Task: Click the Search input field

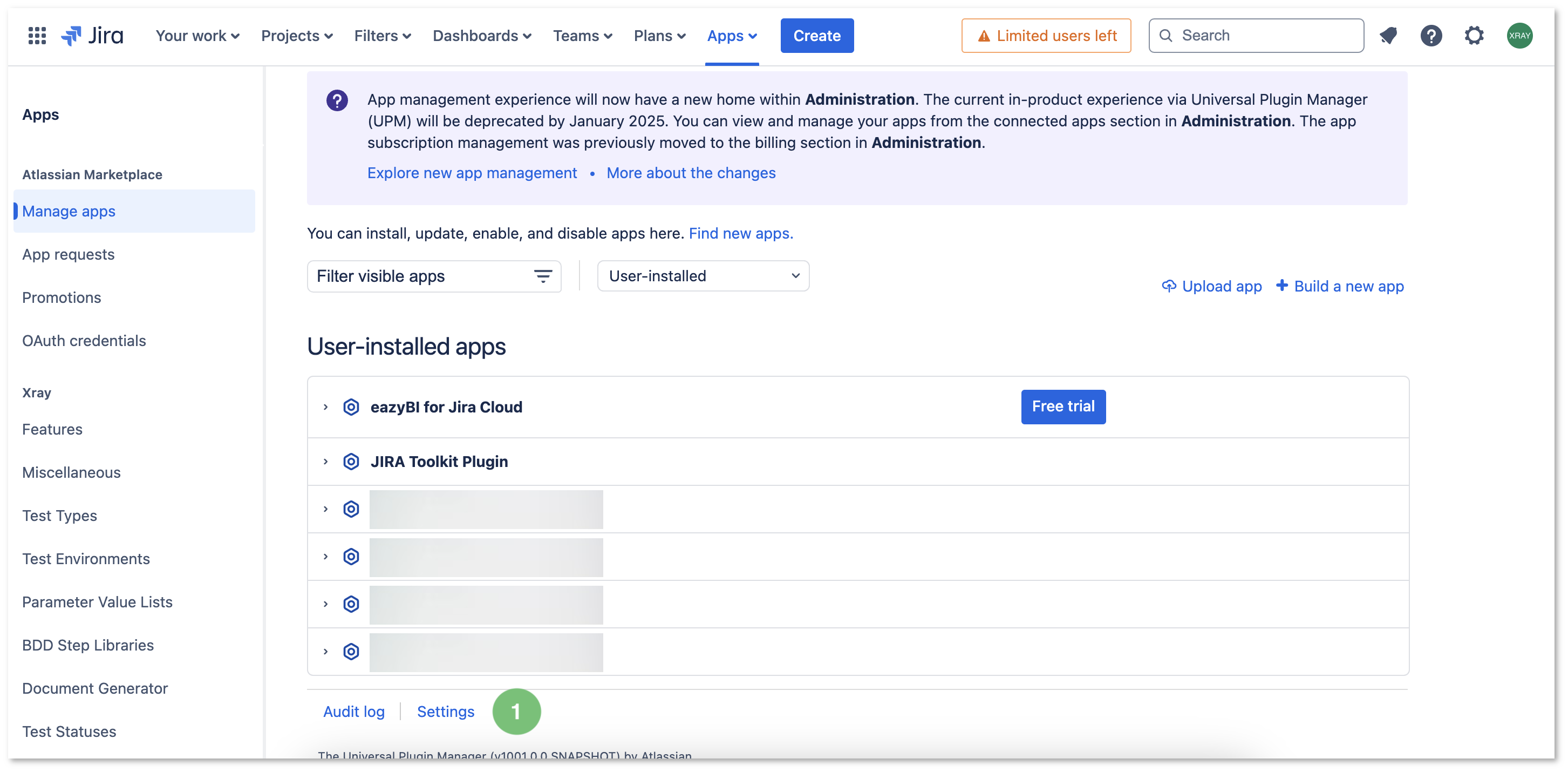Action: 1256,35
